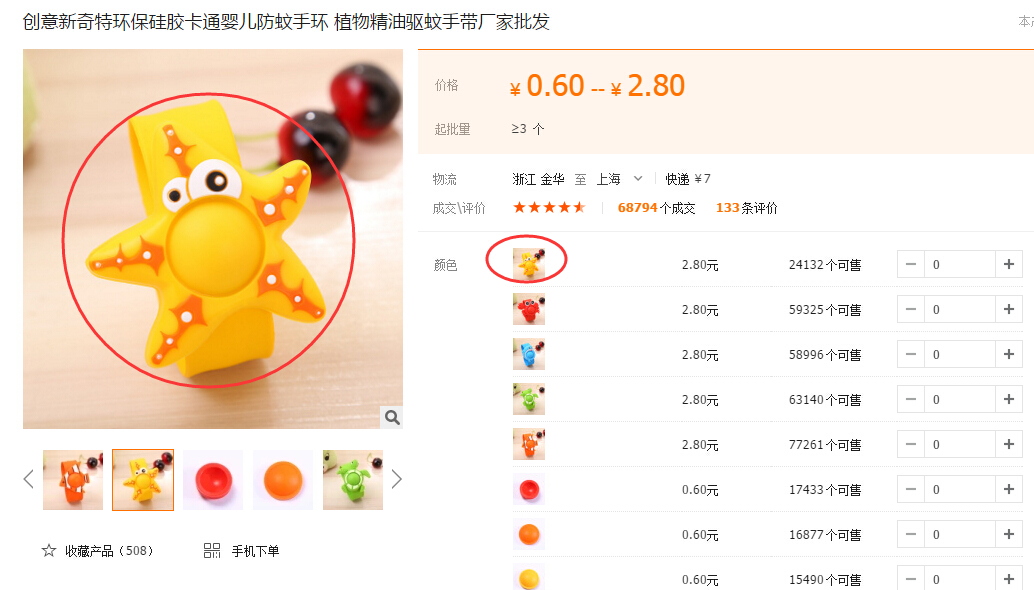
Task: Open the 133条评价 reviews link
Action: [746, 208]
